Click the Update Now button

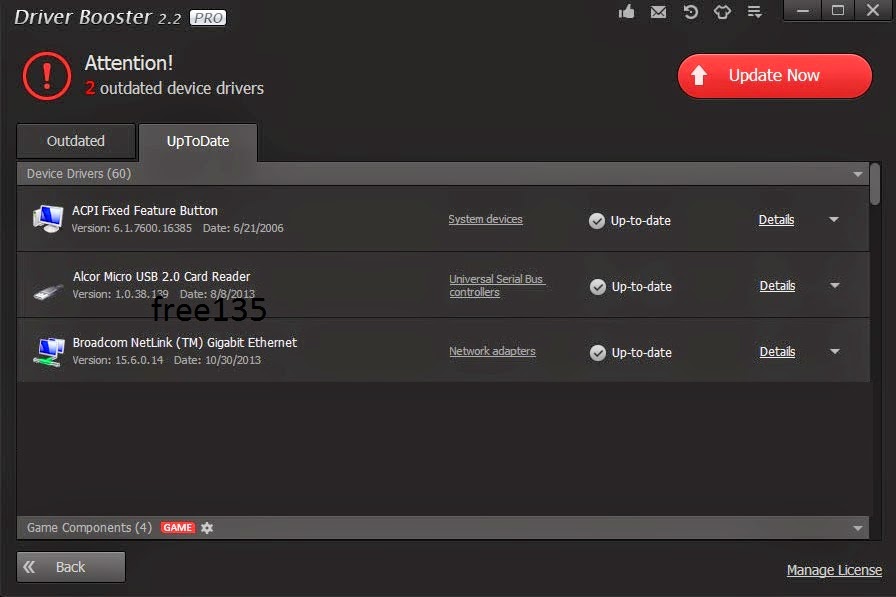[x=775, y=76]
